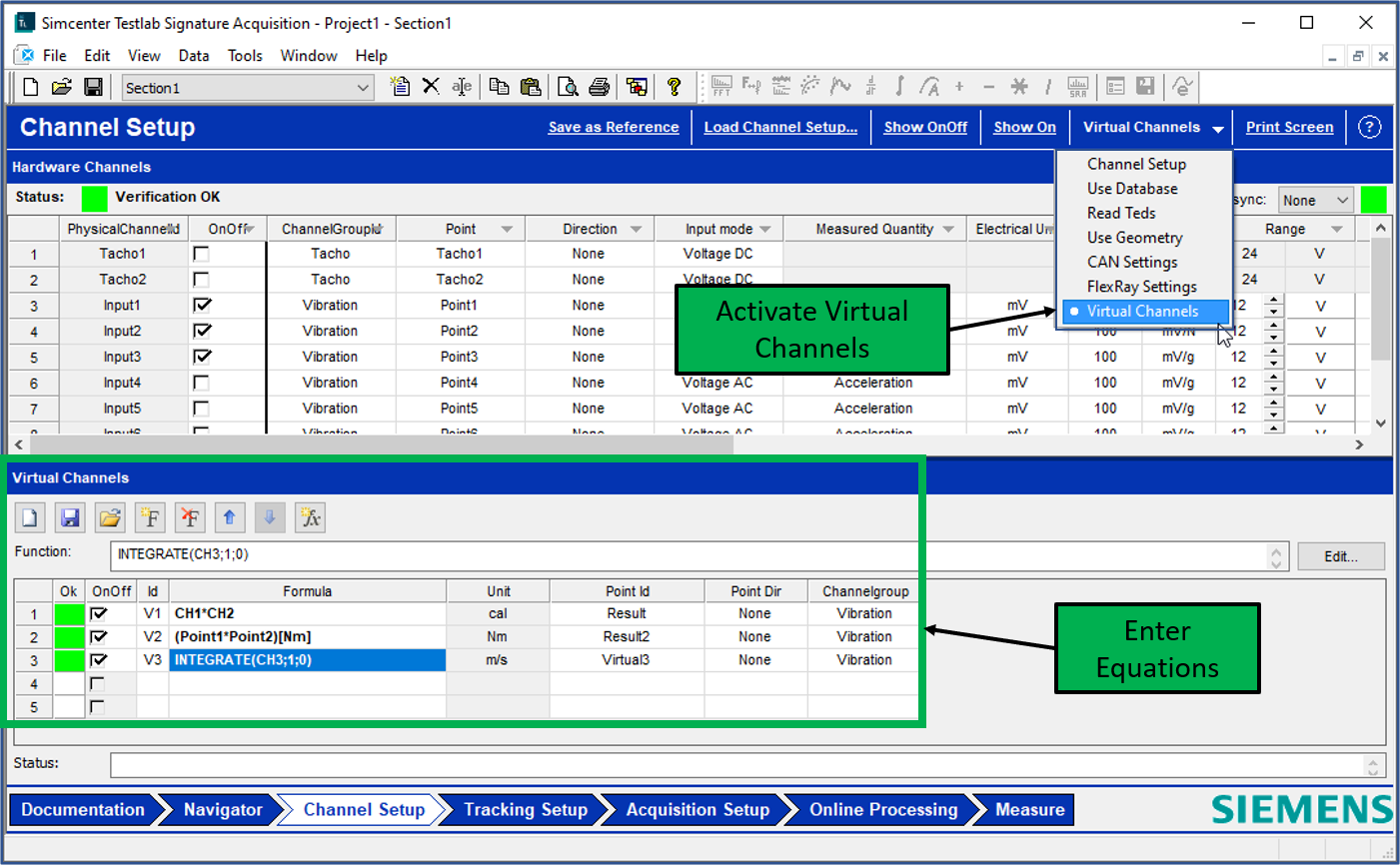Click the Paste clipboard icon in main toolbar
This screenshot has width=1400, height=865.
point(531,87)
